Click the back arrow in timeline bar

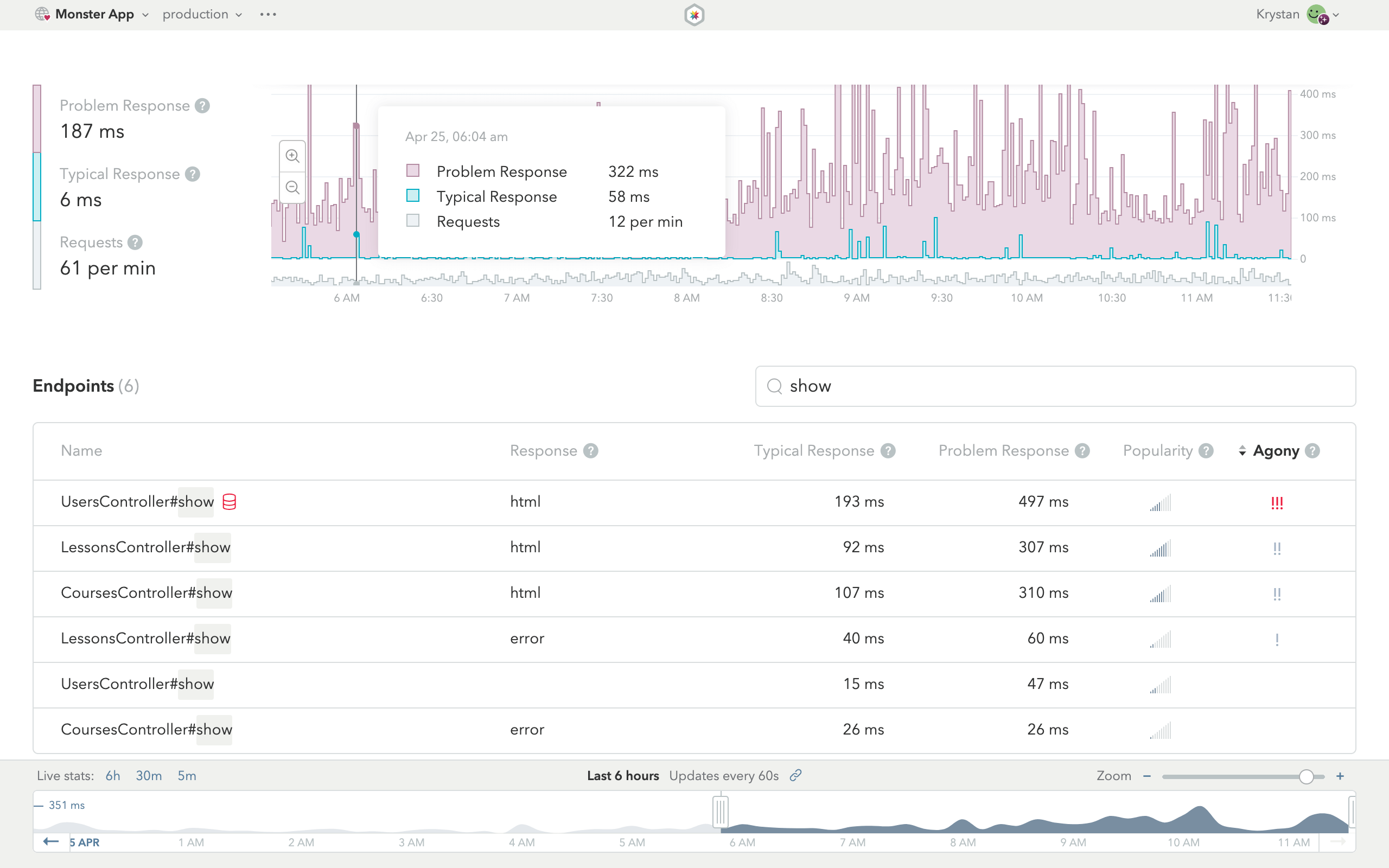(51, 841)
